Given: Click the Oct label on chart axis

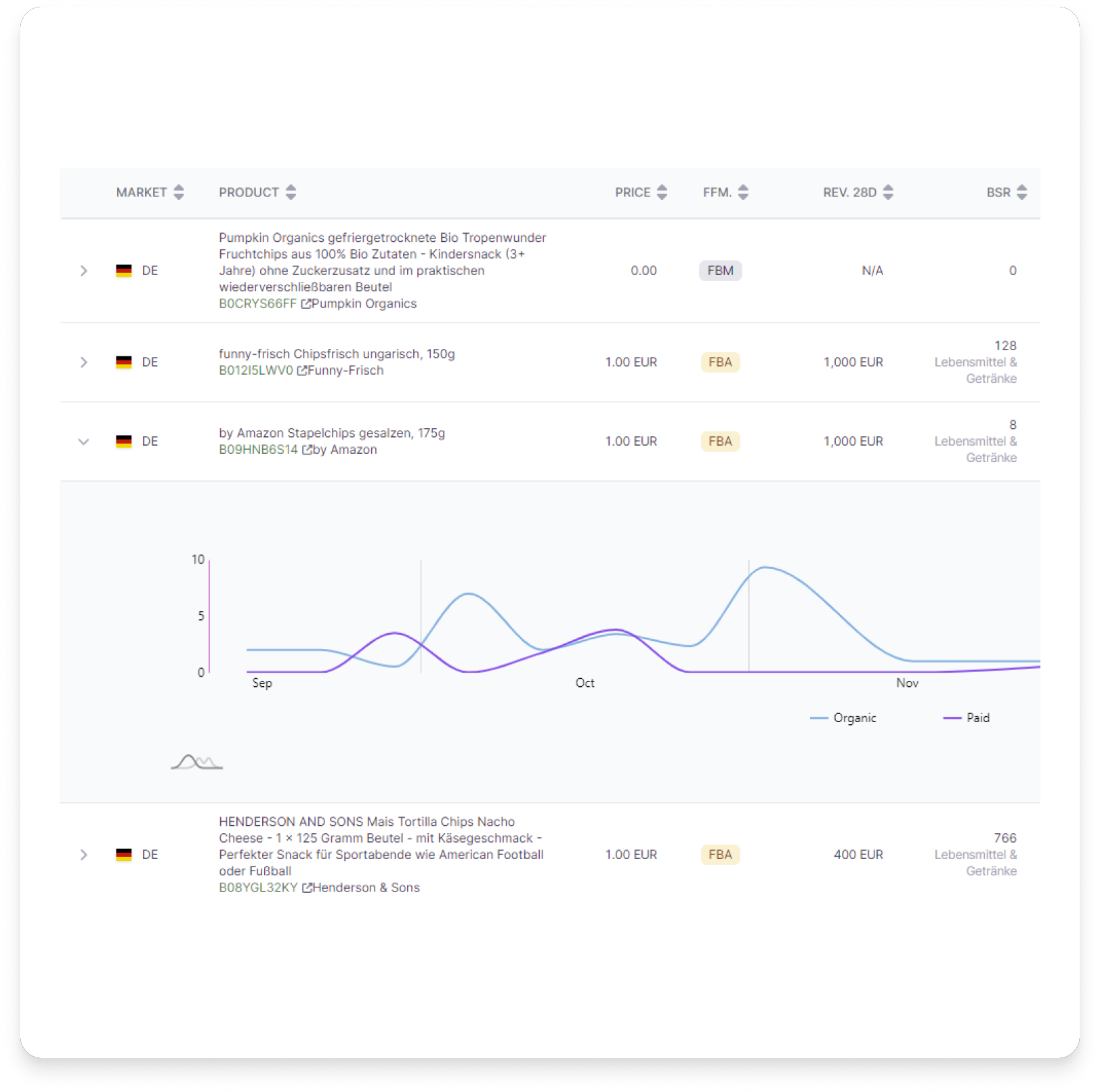Looking at the screenshot, I should [585, 683].
